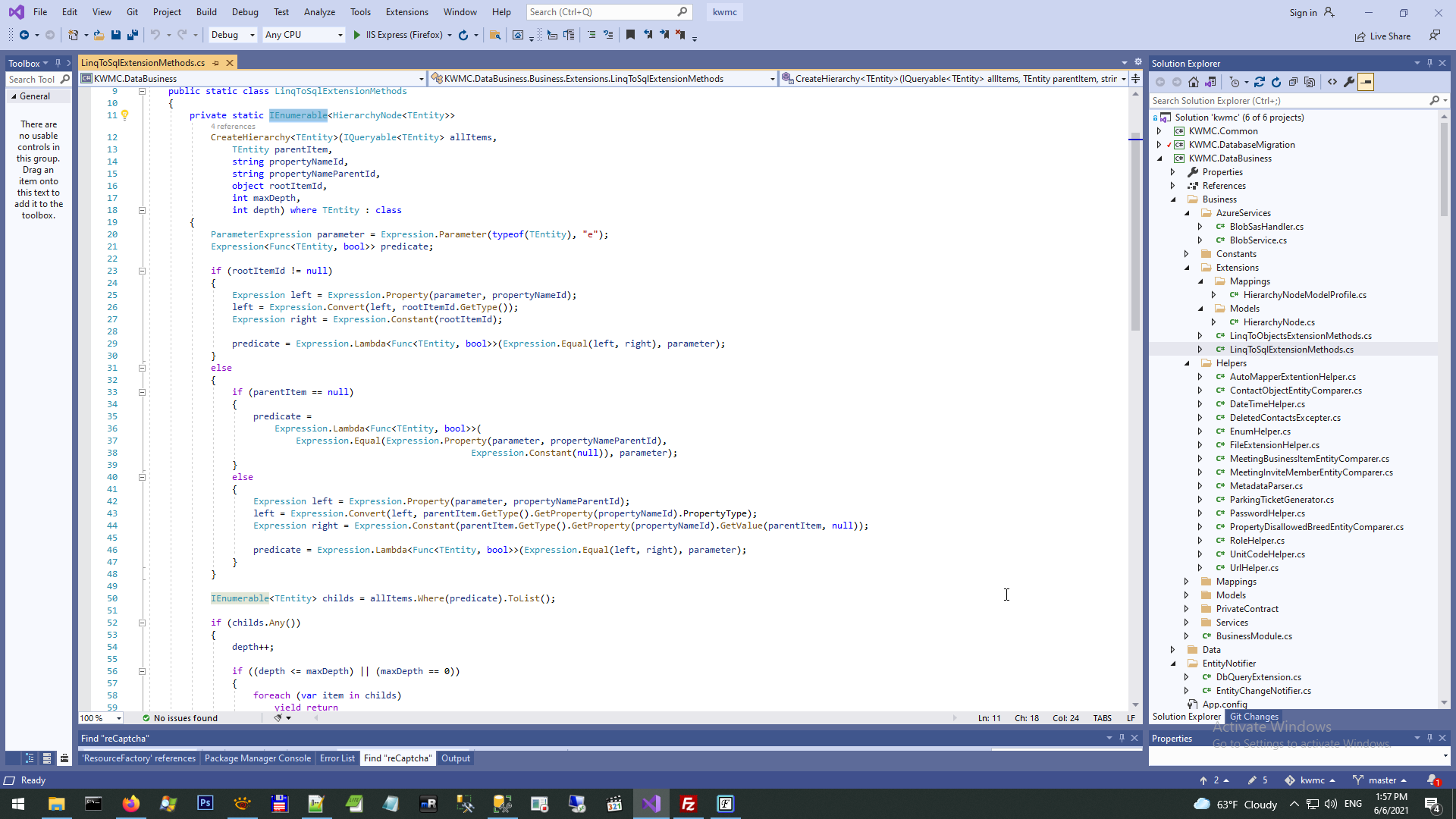Click Solution Explorer Home icon

click(1194, 82)
